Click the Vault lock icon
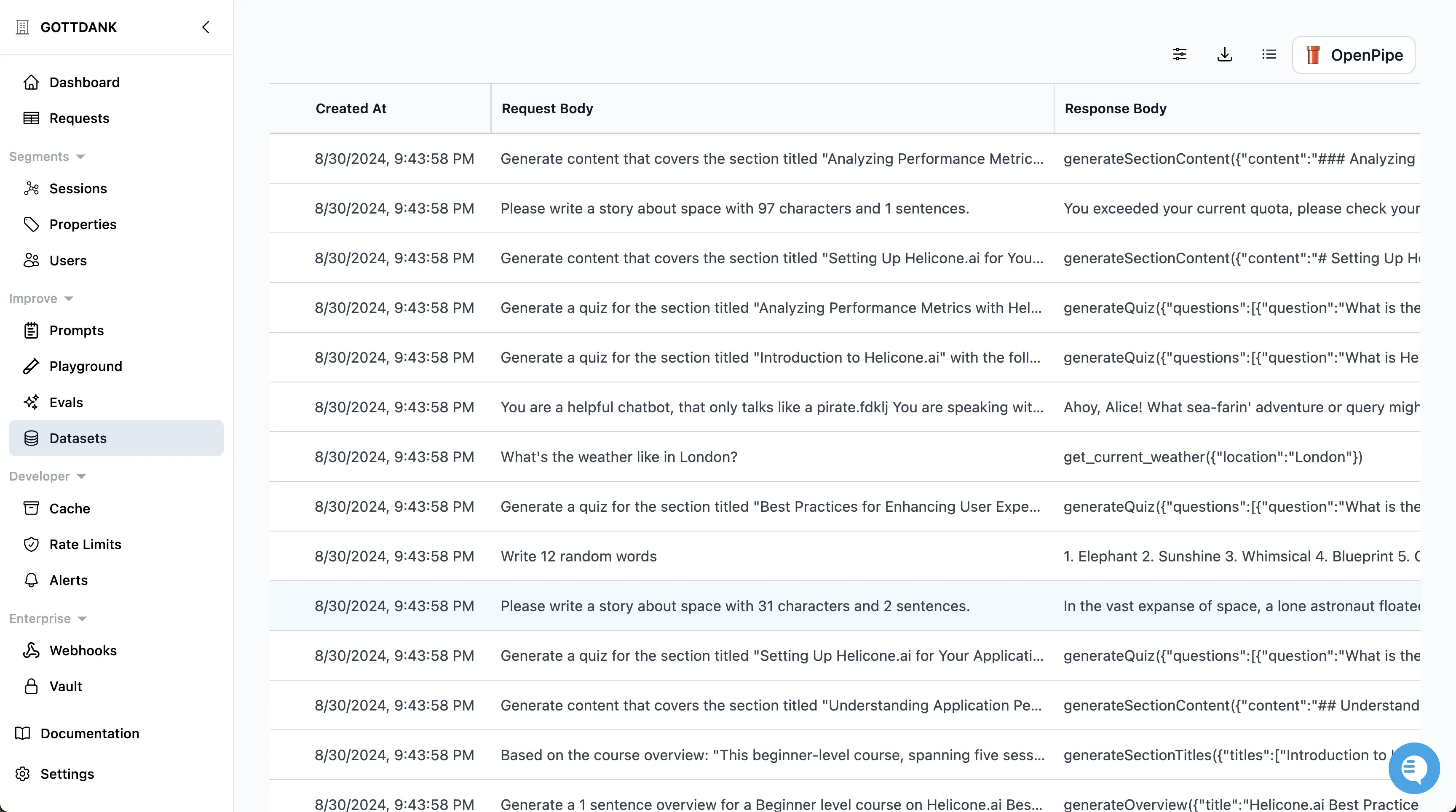1456x812 pixels. [31, 686]
